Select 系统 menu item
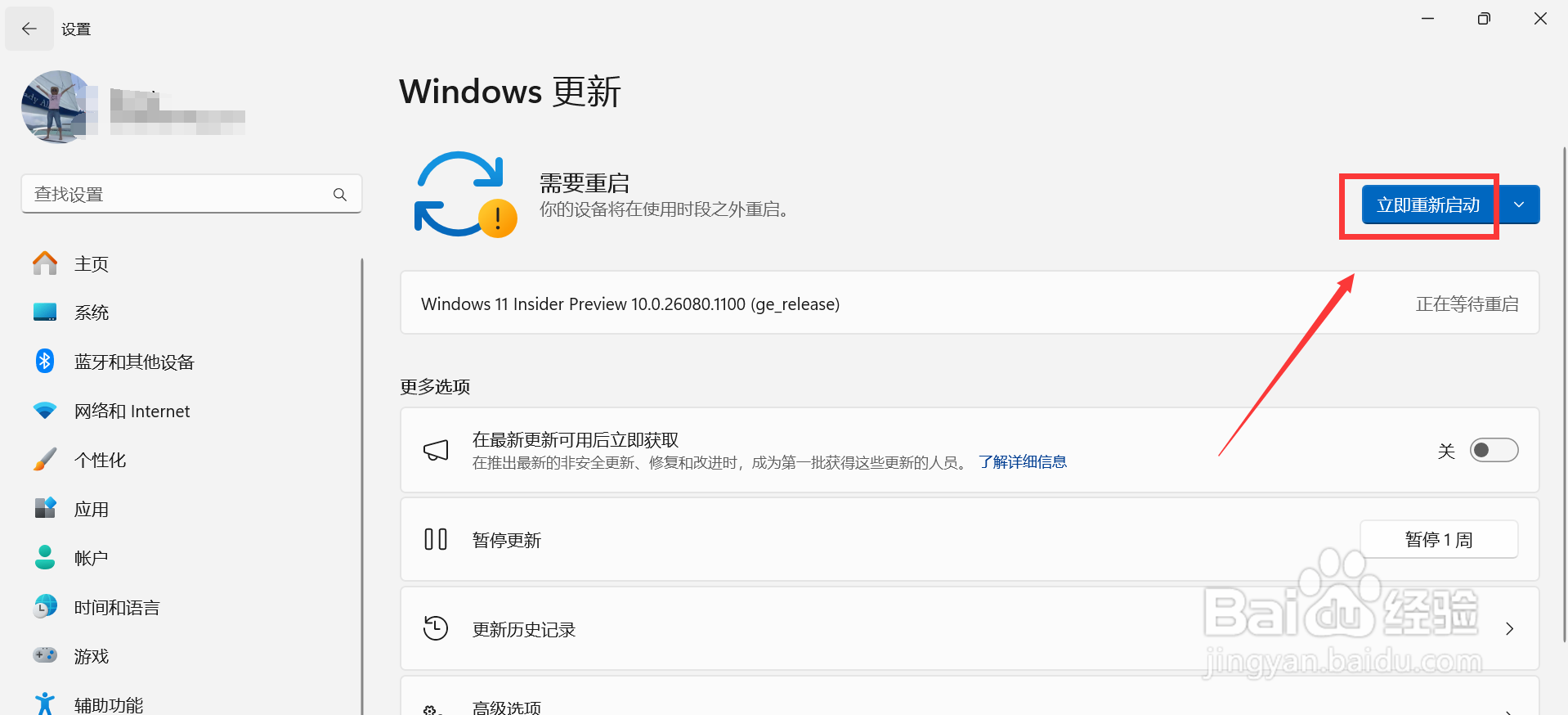1568x715 pixels. click(92, 313)
